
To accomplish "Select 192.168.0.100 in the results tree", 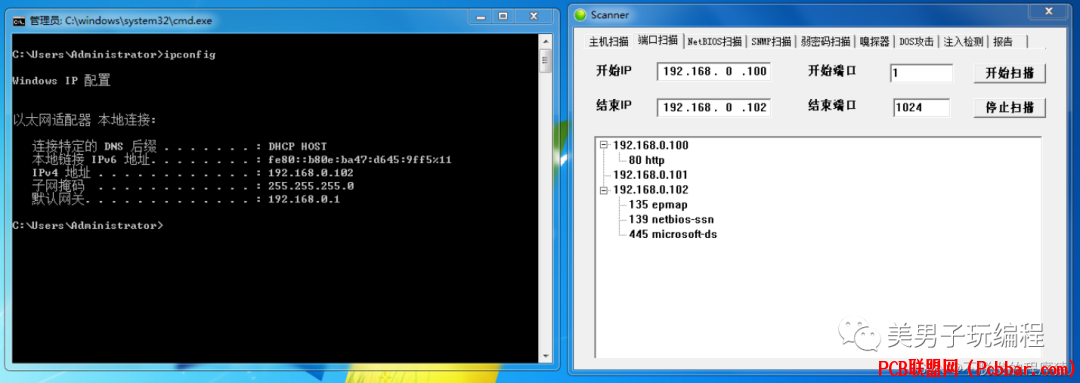I will click(x=650, y=145).
